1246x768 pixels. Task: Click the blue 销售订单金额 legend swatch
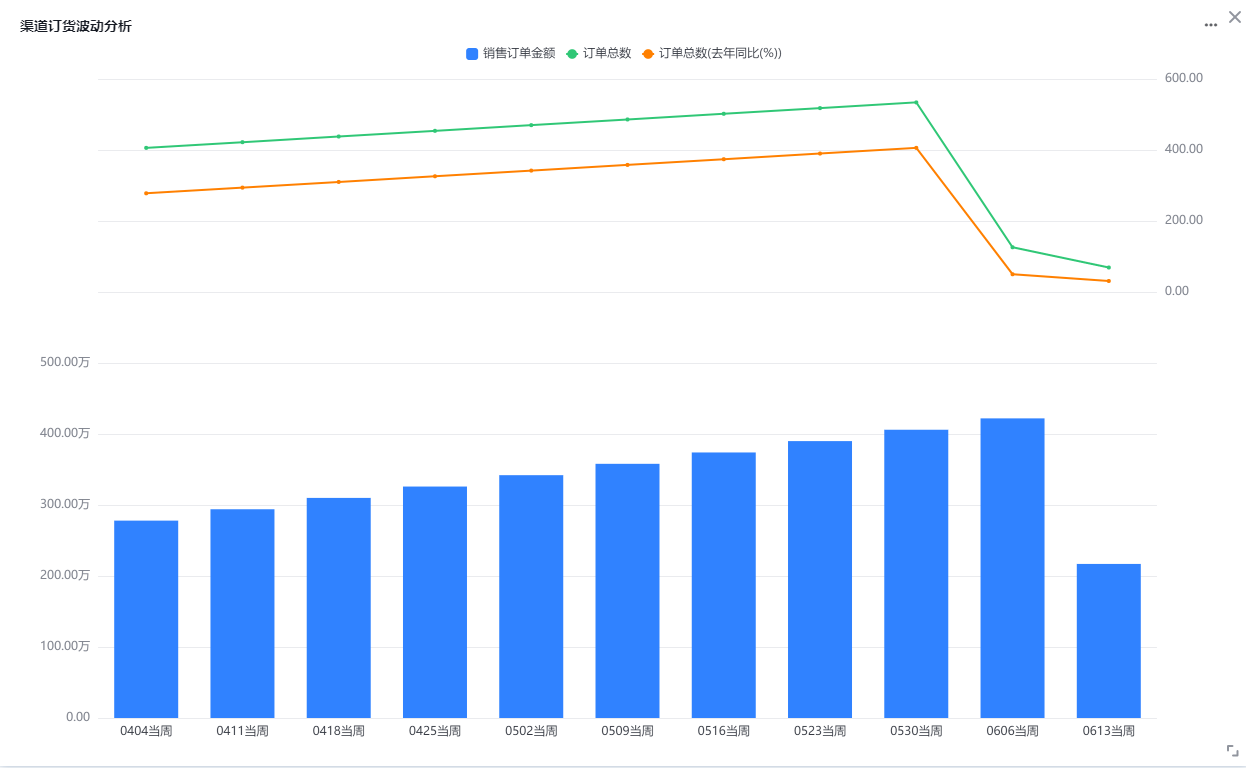tap(472, 54)
